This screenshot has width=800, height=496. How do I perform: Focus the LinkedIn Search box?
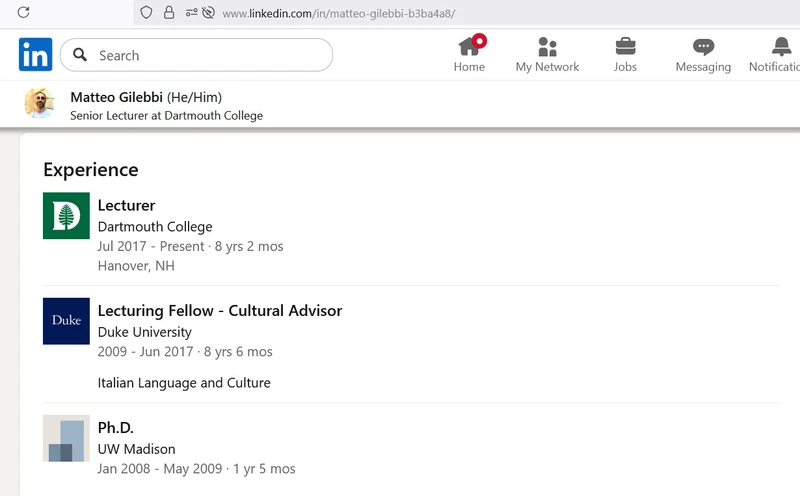coord(196,55)
